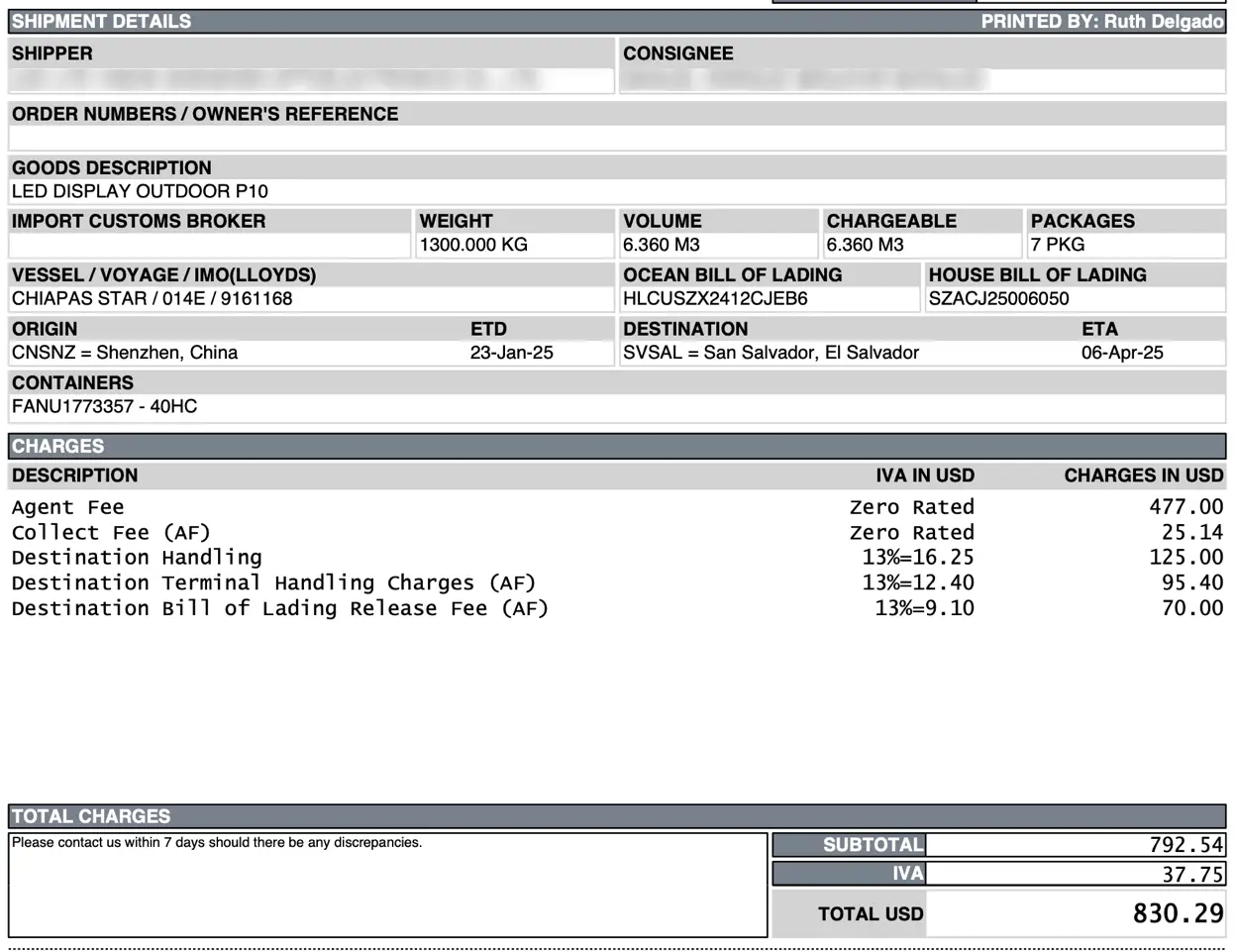Select the Total USD amount 830.29
The height and width of the screenshot is (952, 1236).
(x=1178, y=913)
